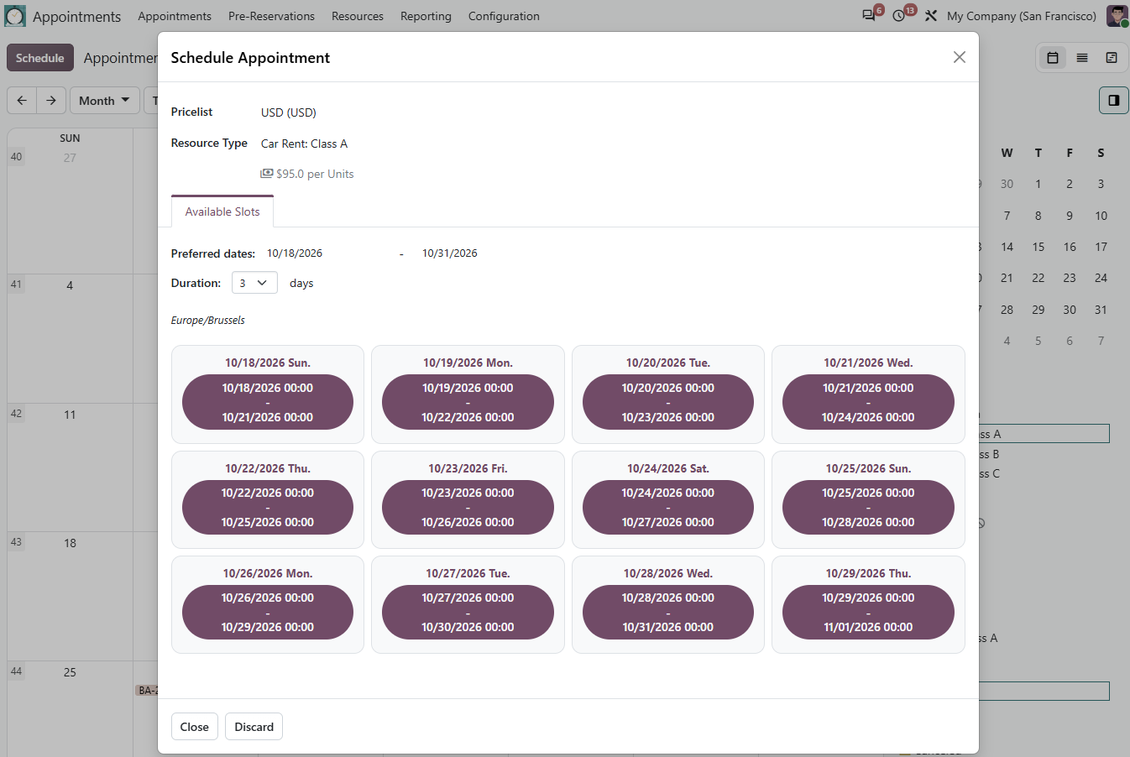This screenshot has width=1130, height=757.
Task: Open the Appointments app home icon
Action: pyautogui.click(x=15, y=16)
